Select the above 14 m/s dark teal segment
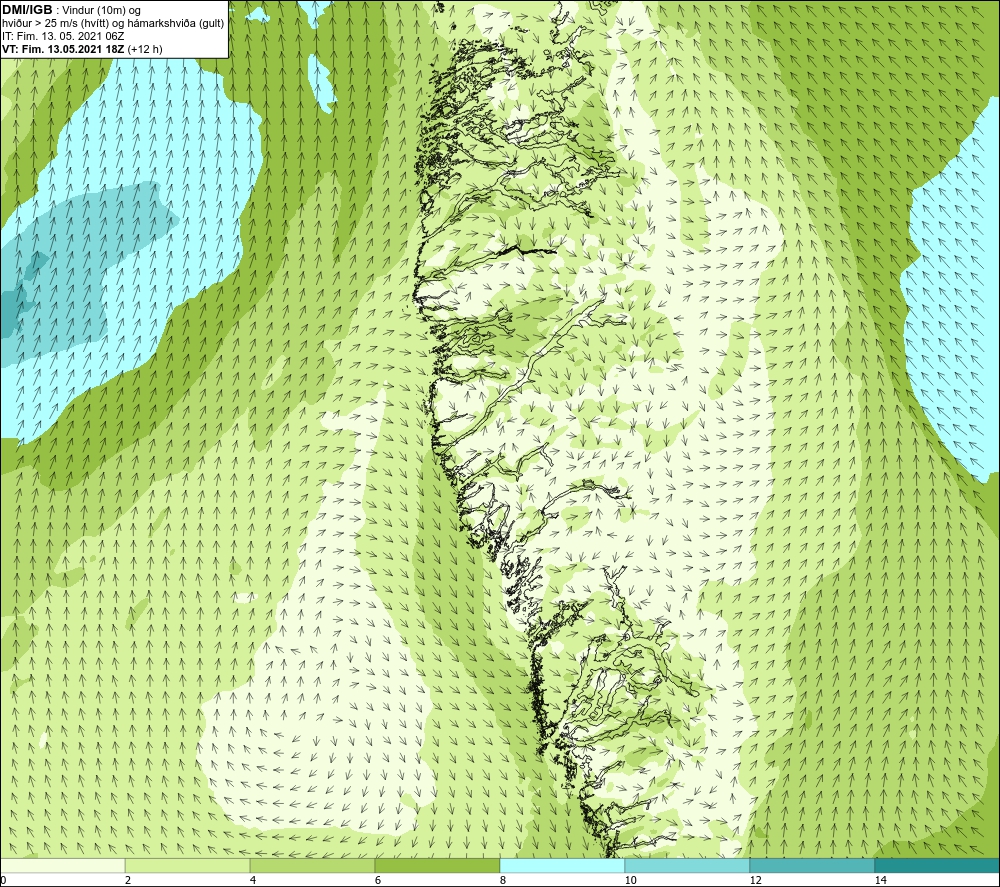This screenshot has width=1000, height=887. [938, 865]
